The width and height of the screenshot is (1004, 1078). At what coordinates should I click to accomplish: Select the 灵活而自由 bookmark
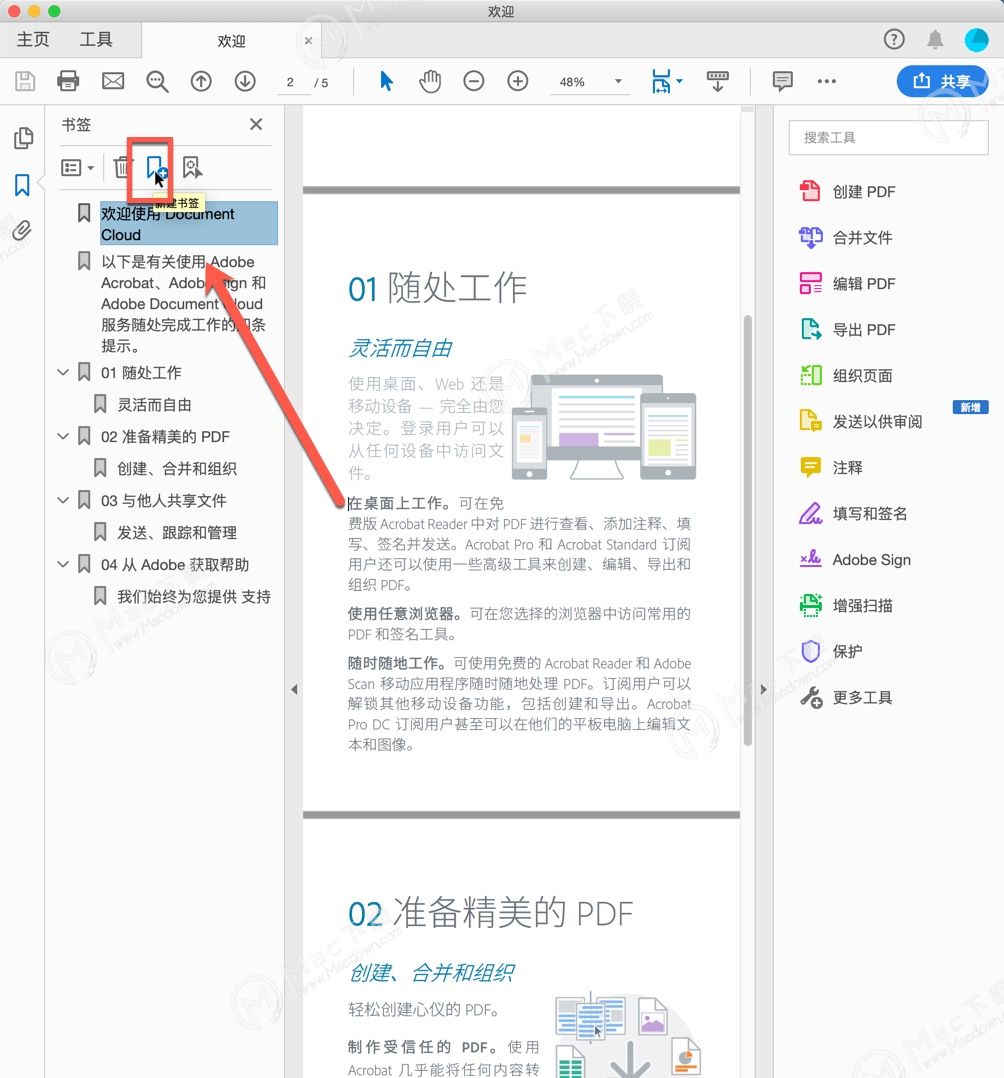[x=154, y=405]
